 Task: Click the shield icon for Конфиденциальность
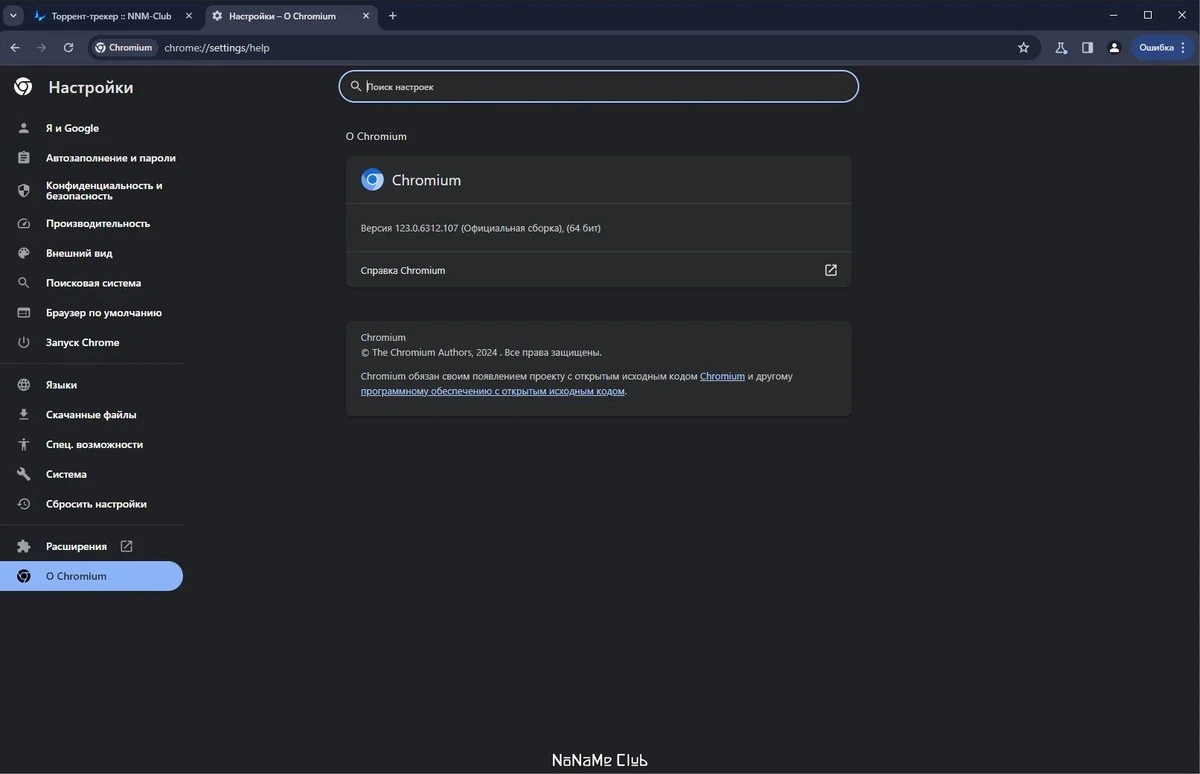point(24,190)
